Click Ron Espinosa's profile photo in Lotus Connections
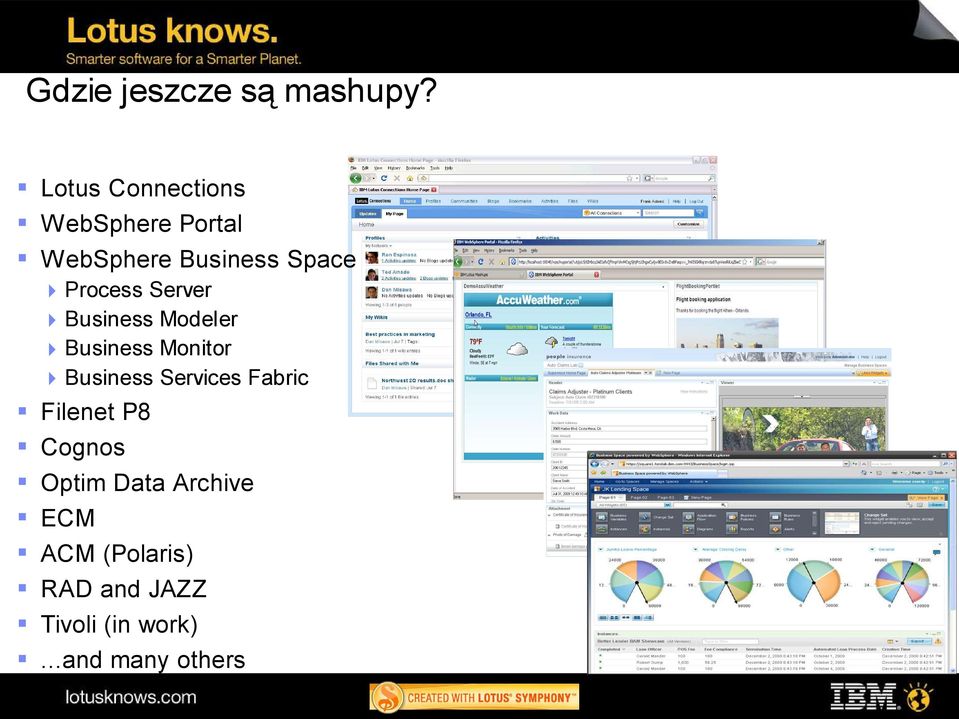This screenshot has width=959, height=719. pyautogui.click(x=371, y=257)
